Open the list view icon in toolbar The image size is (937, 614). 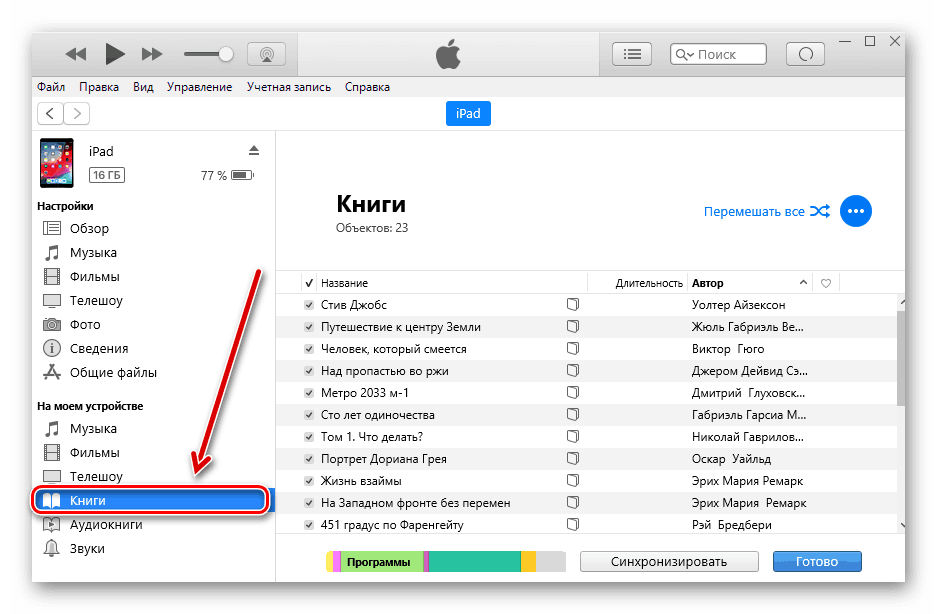pyautogui.click(x=631, y=54)
